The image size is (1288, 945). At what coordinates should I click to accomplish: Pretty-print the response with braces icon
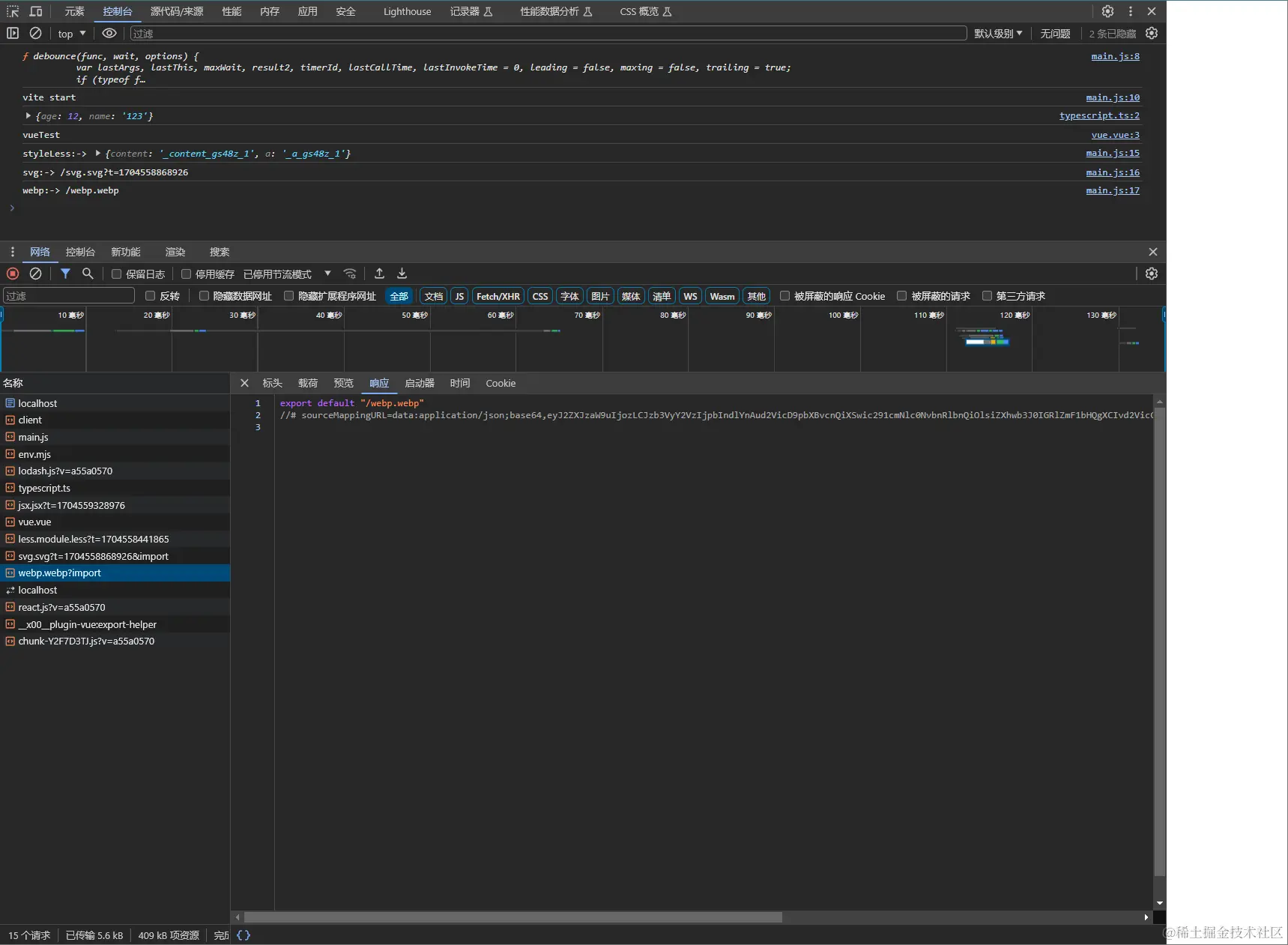pos(244,935)
